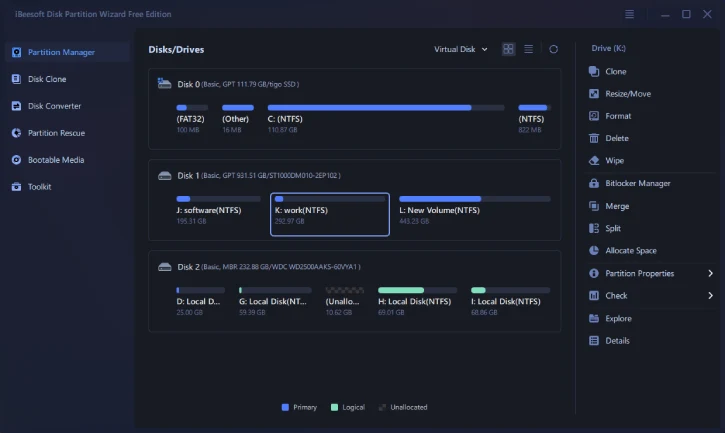Select I: Local Disk(NTFS) partition
Viewport: 725px width, 433px height.
[510, 302]
